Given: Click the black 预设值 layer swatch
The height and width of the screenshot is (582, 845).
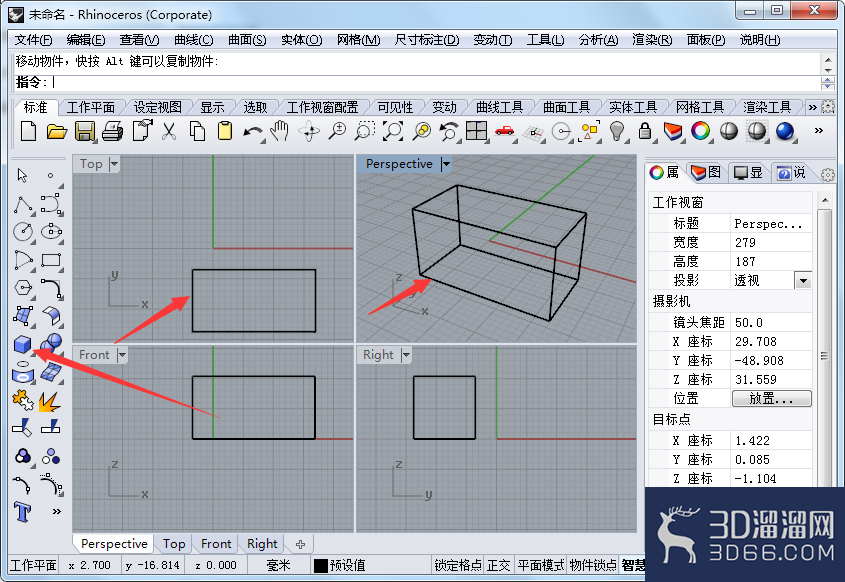Looking at the screenshot, I should tap(321, 566).
